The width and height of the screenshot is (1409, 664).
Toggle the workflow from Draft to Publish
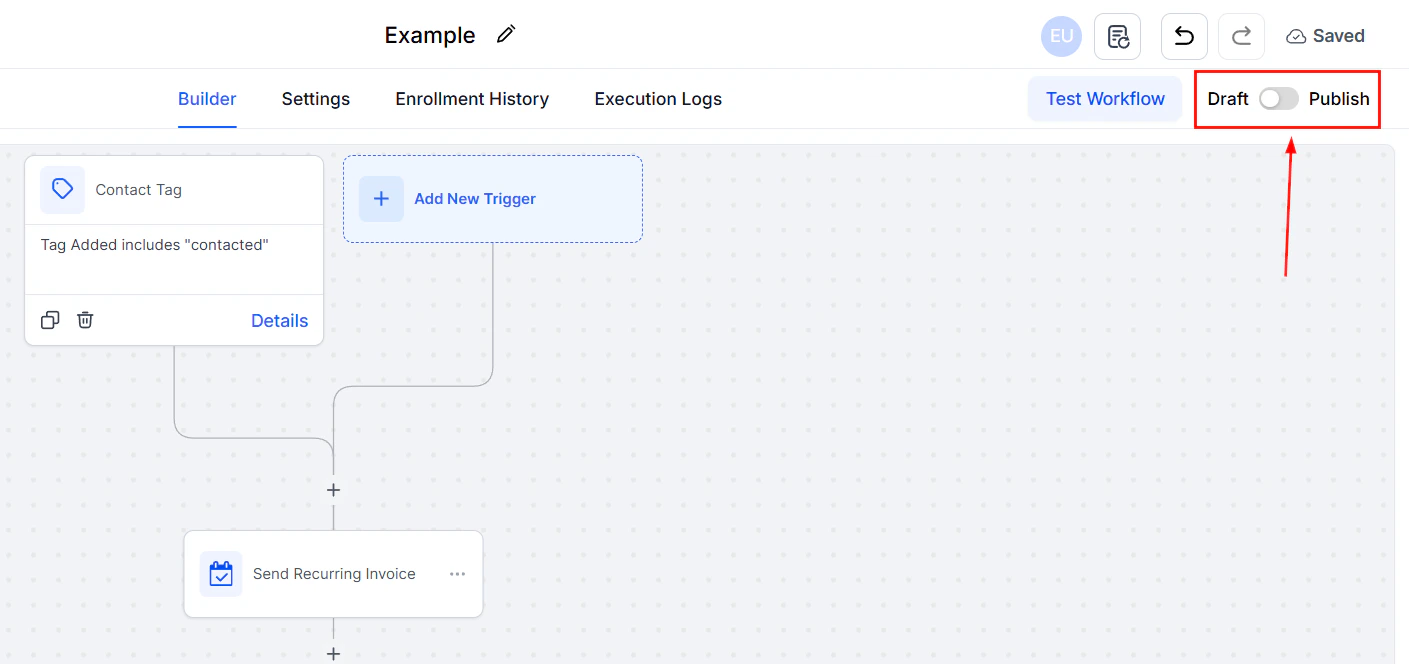pos(1277,99)
